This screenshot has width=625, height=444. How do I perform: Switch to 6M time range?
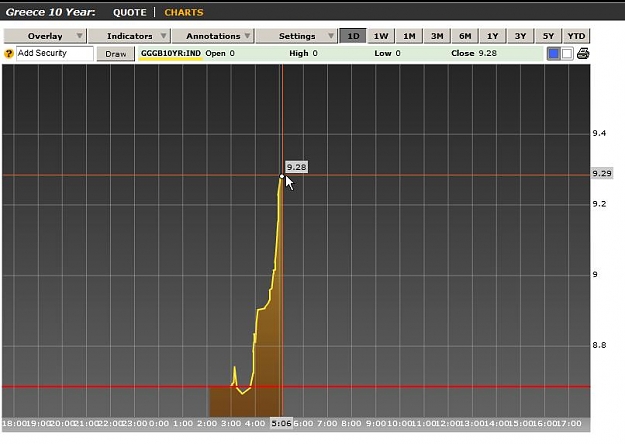(x=465, y=36)
